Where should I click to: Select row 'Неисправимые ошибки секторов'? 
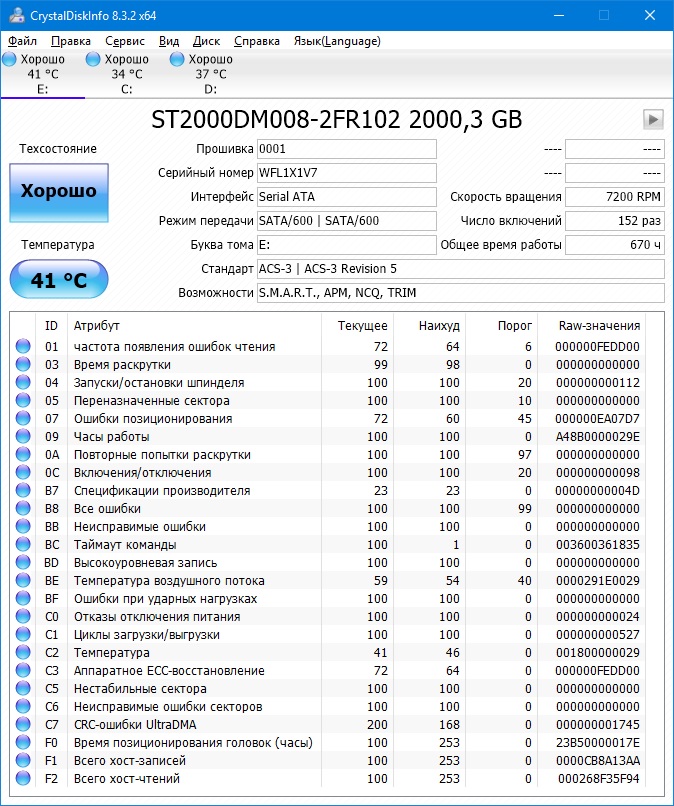click(x=329, y=706)
